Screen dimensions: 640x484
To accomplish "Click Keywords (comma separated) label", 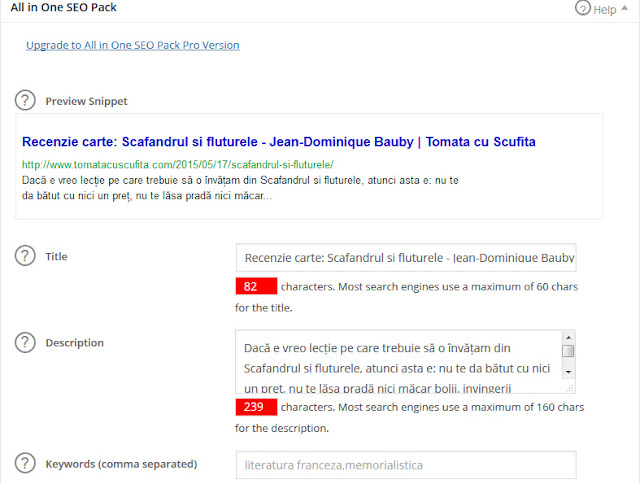I will [121, 464].
